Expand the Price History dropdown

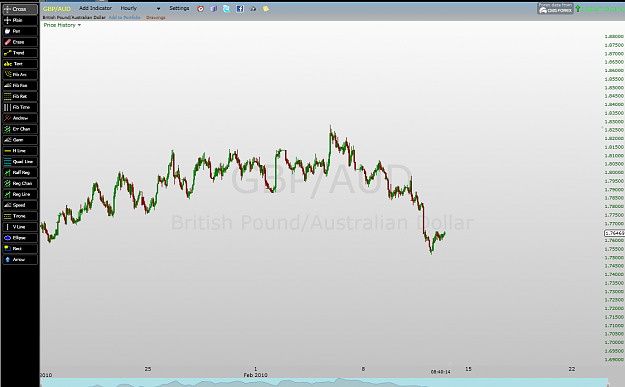tap(62, 25)
